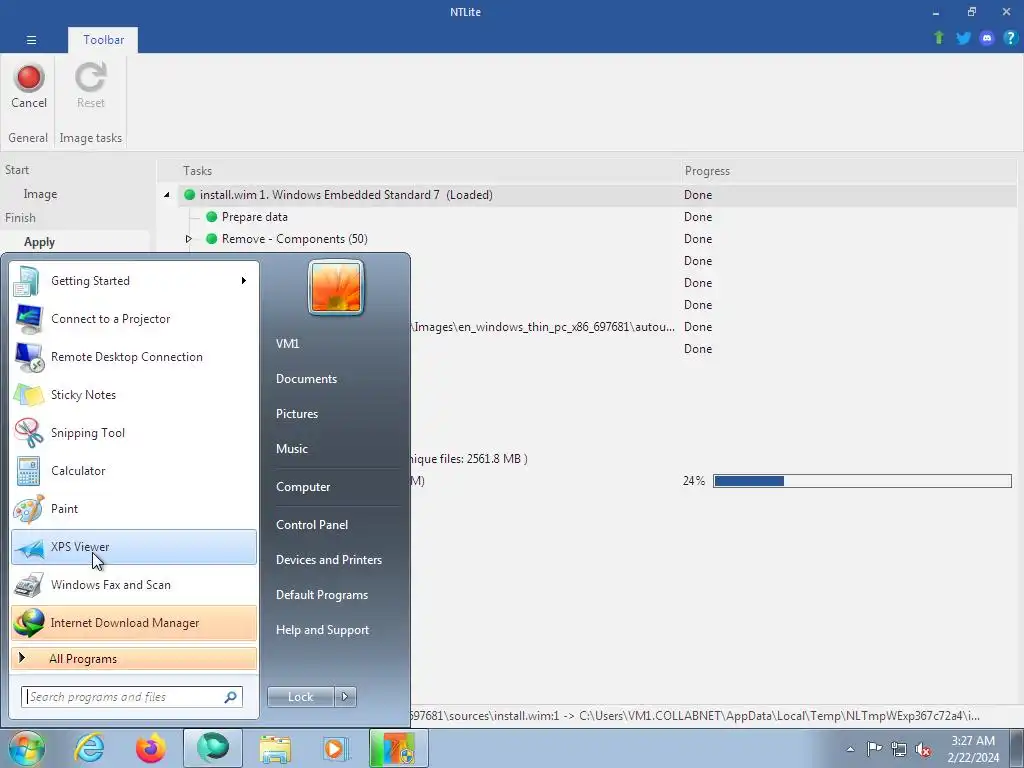The width and height of the screenshot is (1024, 768).
Task: Open Paint from Start menu
Action: click(x=134, y=509)
